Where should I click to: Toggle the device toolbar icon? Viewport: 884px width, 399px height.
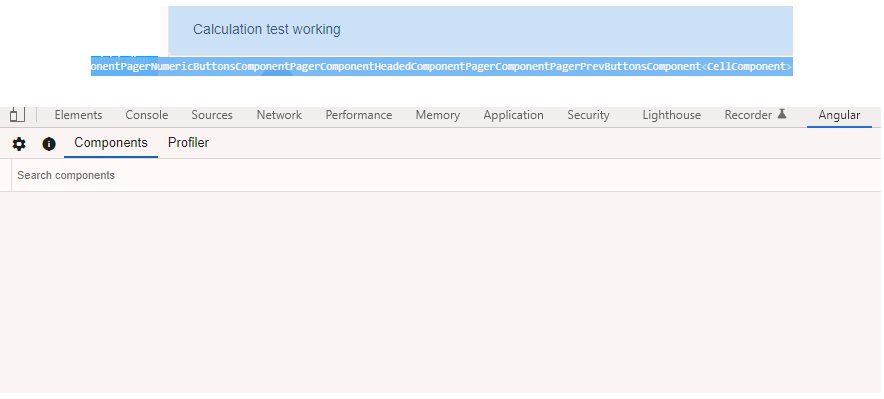(17, 115)
